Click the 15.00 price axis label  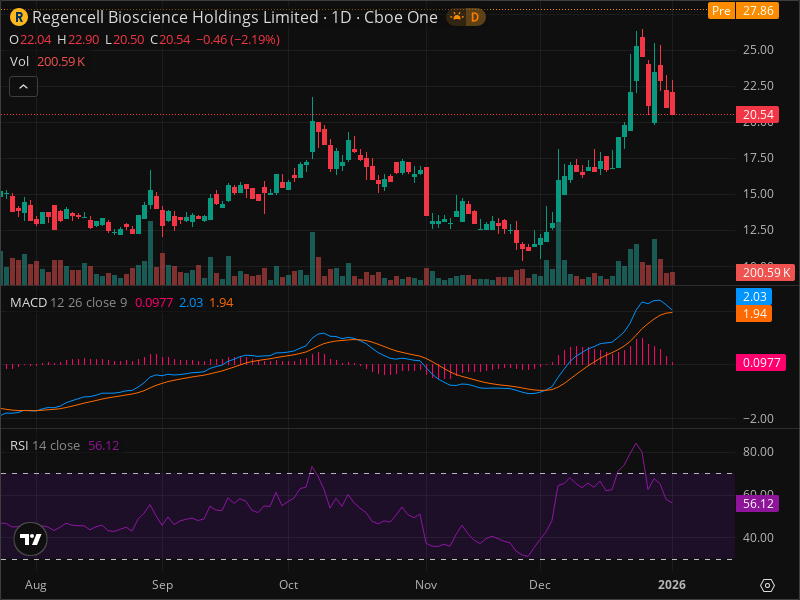coord(758,194)
